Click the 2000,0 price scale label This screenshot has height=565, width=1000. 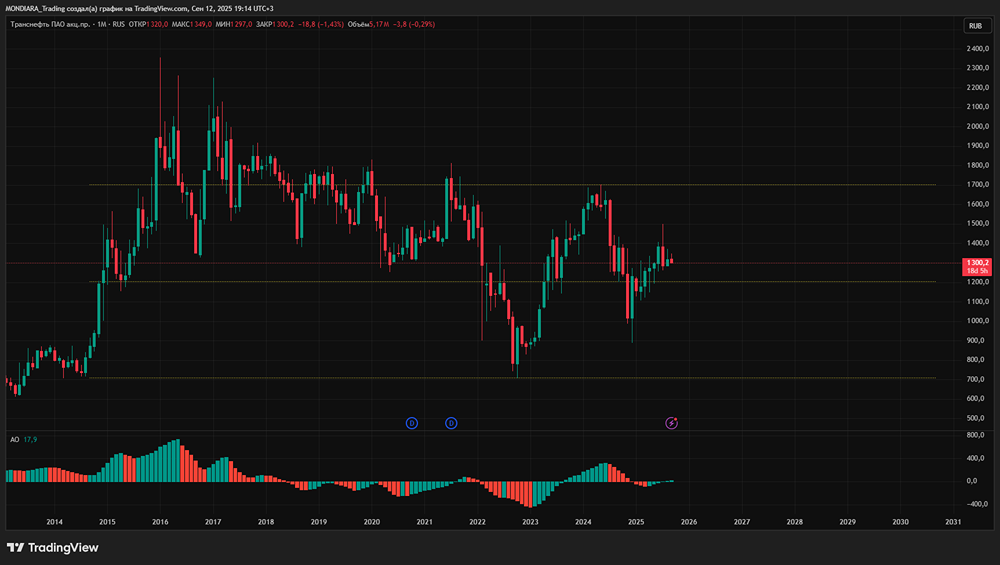click(x=978, y=126)
